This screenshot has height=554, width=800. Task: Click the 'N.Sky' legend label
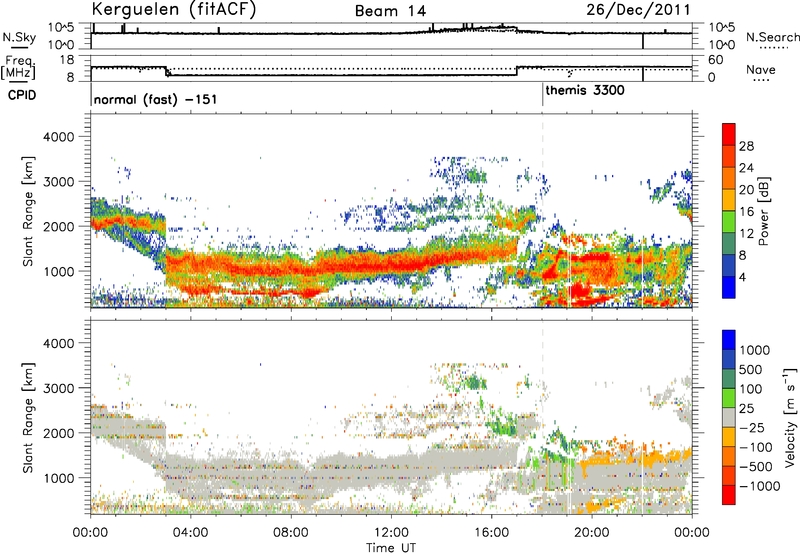pos(19,37)
